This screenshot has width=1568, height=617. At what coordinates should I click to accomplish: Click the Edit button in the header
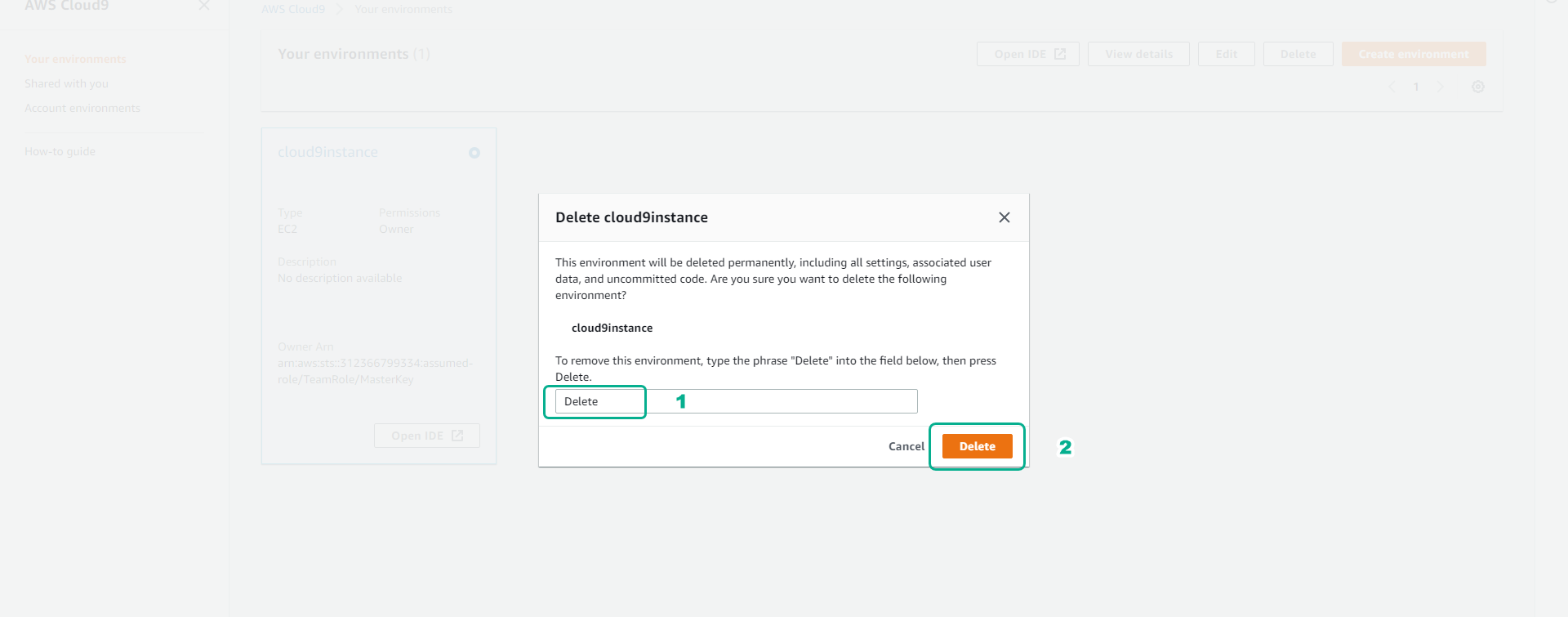(x=1226, y=54)
